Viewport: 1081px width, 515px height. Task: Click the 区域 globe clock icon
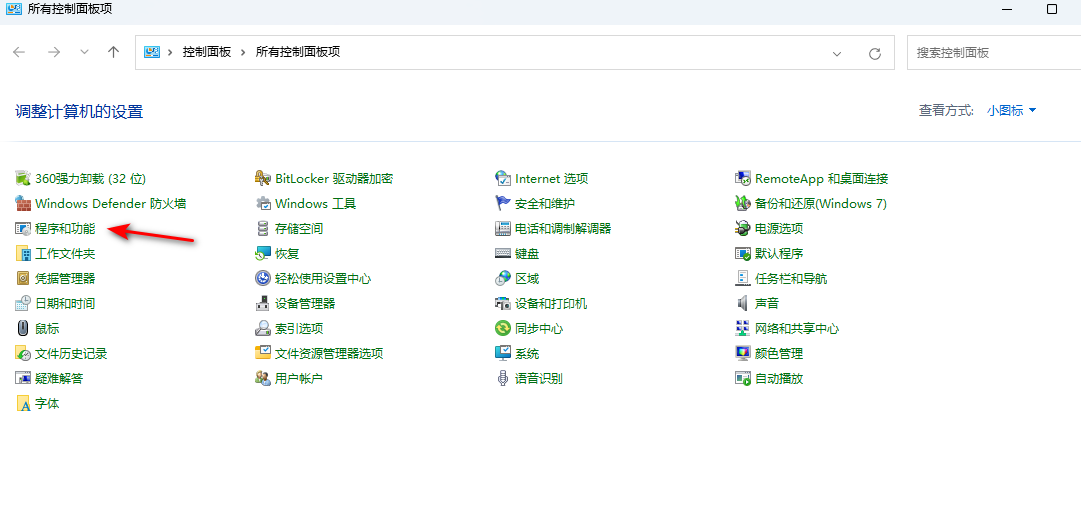503,279
